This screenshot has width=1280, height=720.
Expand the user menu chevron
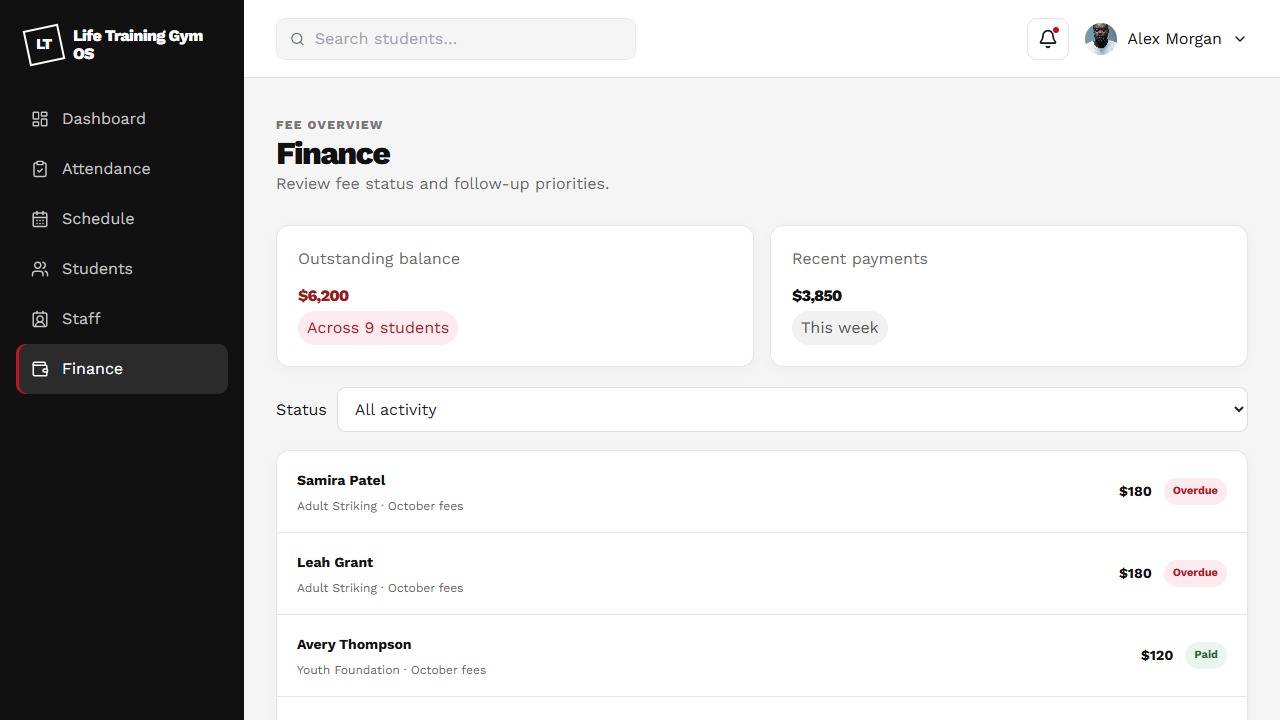1240,39
